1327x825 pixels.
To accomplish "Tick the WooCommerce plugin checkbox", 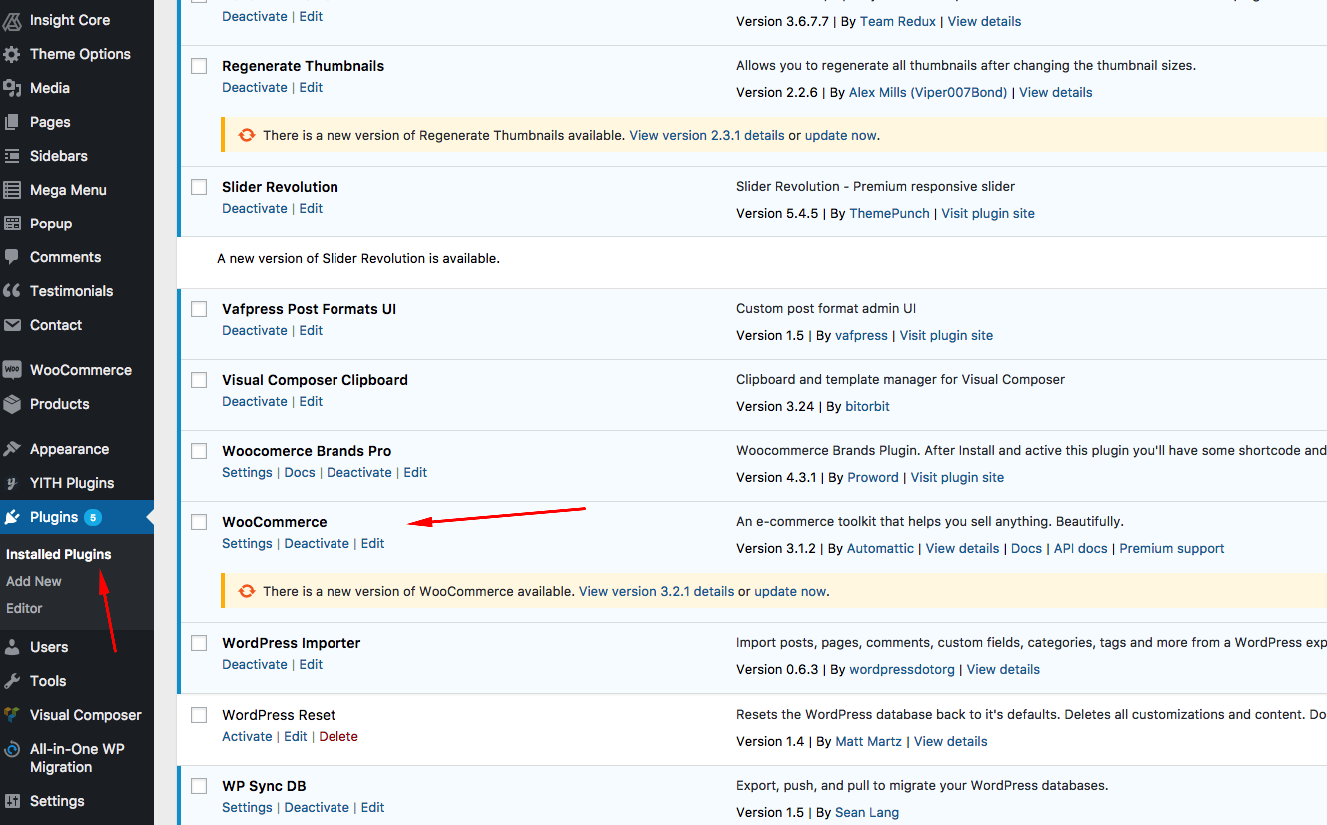I will pyautogui.click(x=199, y=522).
